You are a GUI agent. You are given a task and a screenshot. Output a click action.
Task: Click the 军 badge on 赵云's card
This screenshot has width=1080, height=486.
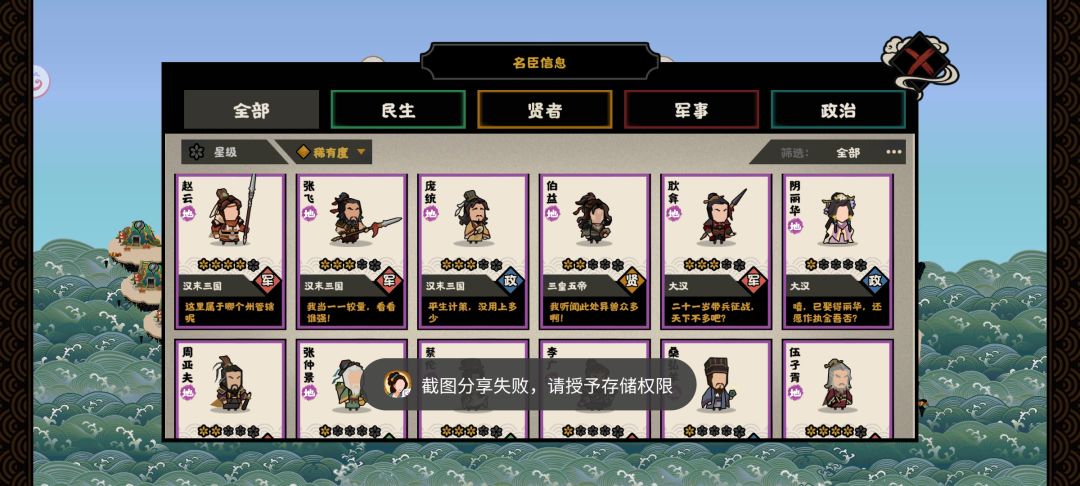(268, 280)
